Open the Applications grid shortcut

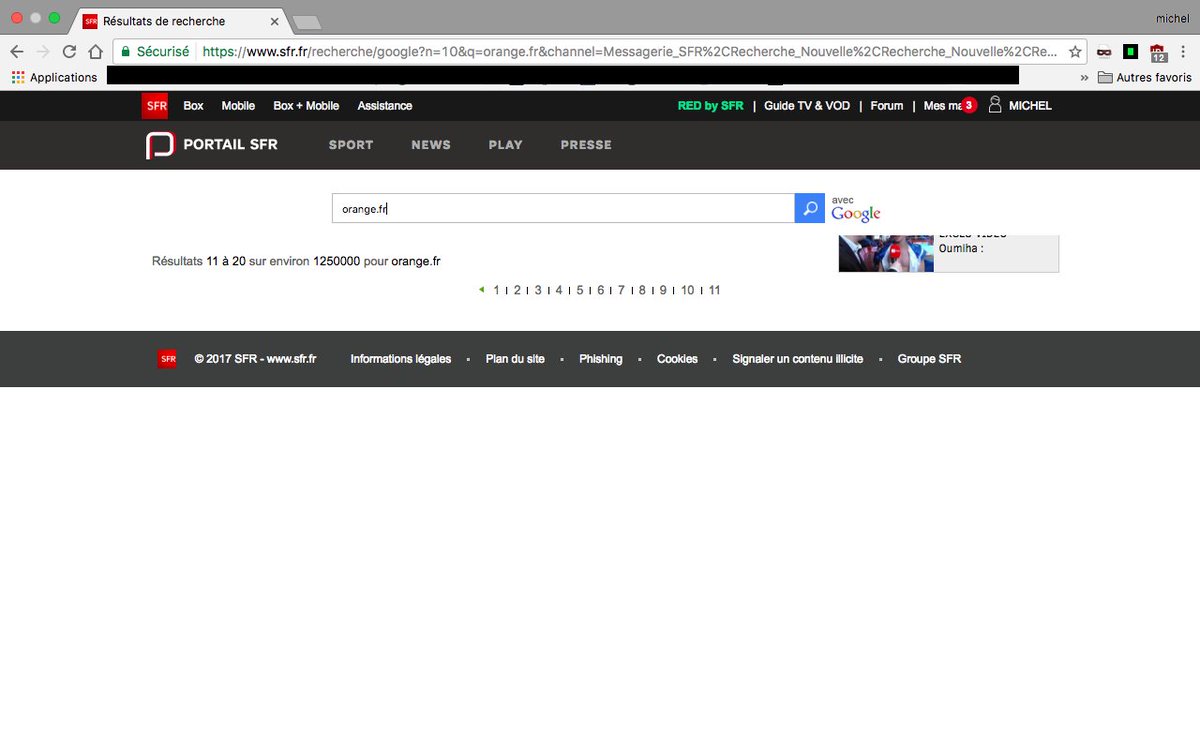pos(54,77)
